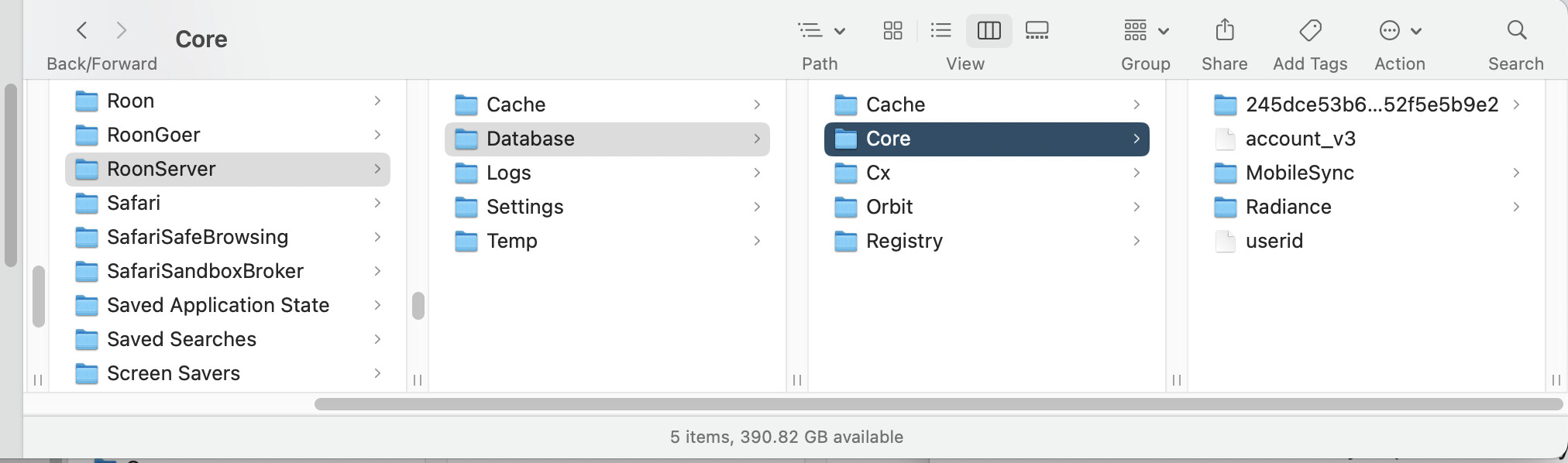Image resolution: width=1568 pixels, height=463 pixels.
Task: Open the Path dropdown
Action: (820, 31)
